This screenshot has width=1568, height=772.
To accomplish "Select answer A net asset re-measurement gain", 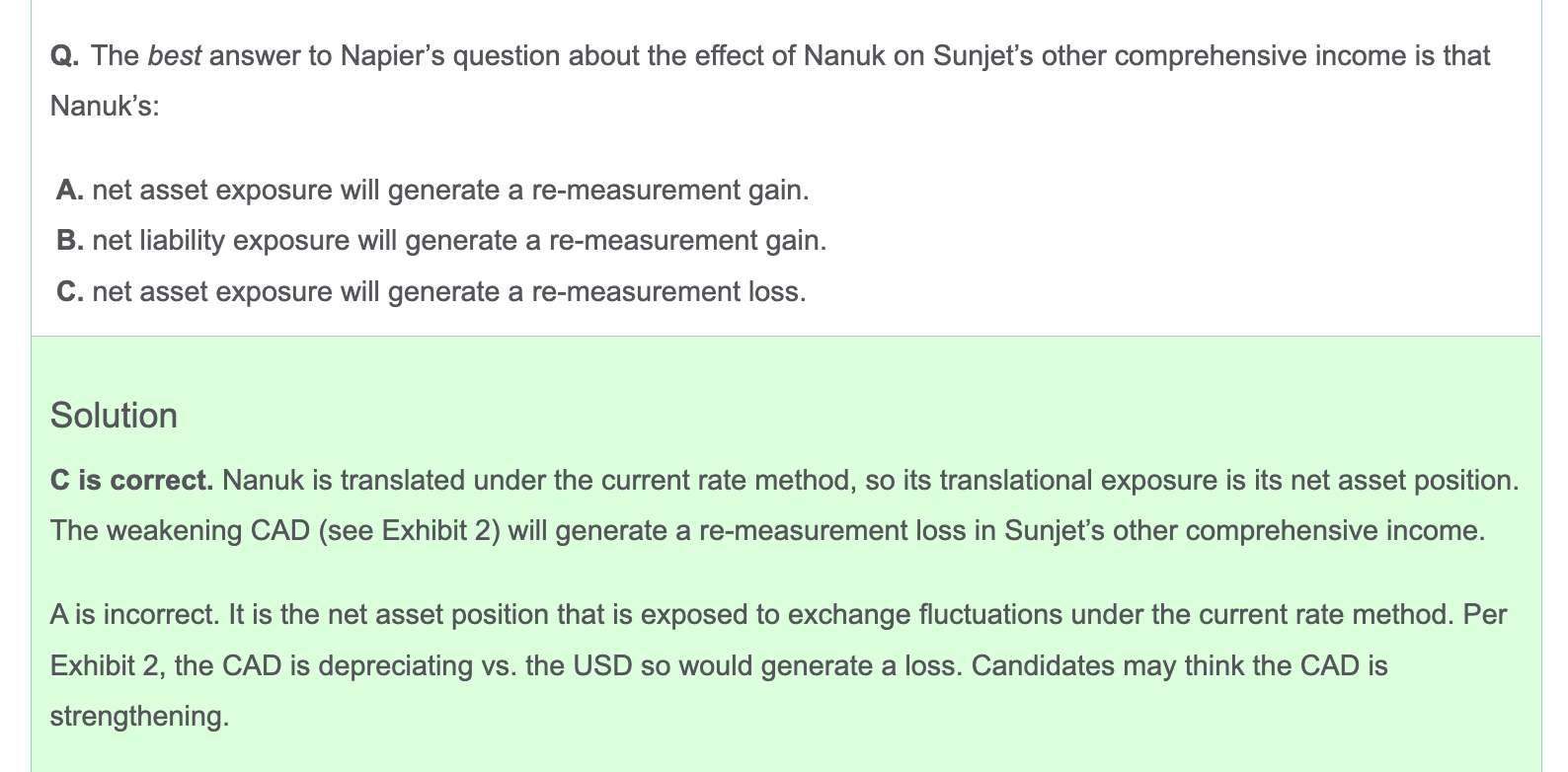I will point(432,190).
